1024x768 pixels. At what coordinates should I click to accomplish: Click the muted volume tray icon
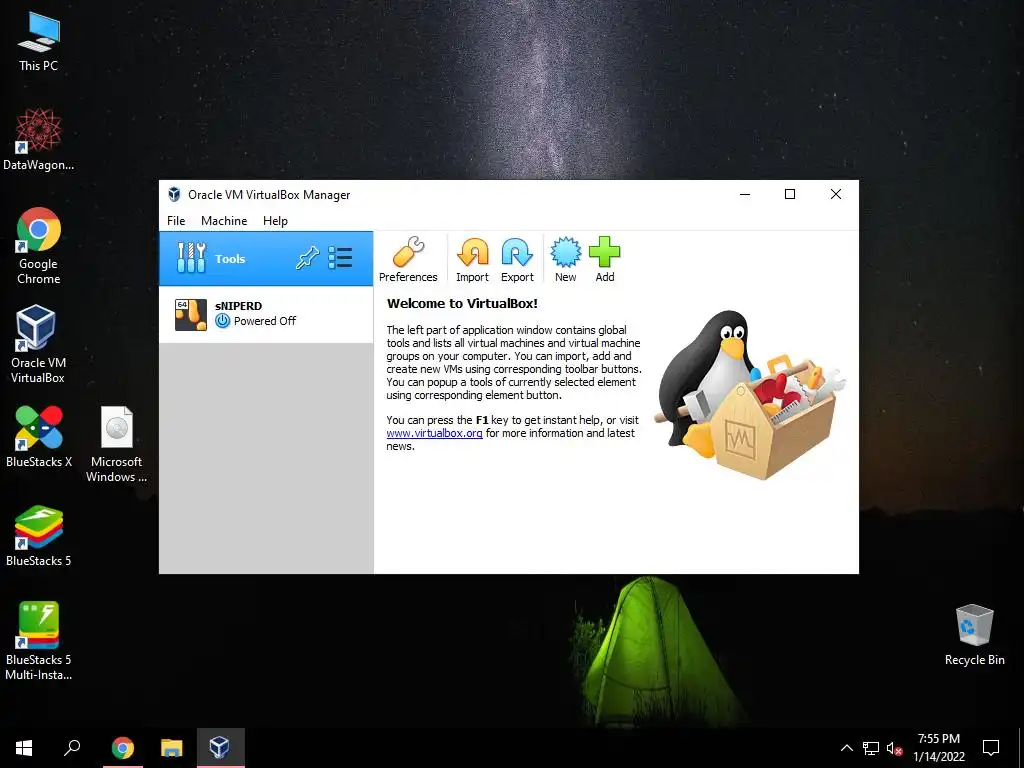coord(895,748)
